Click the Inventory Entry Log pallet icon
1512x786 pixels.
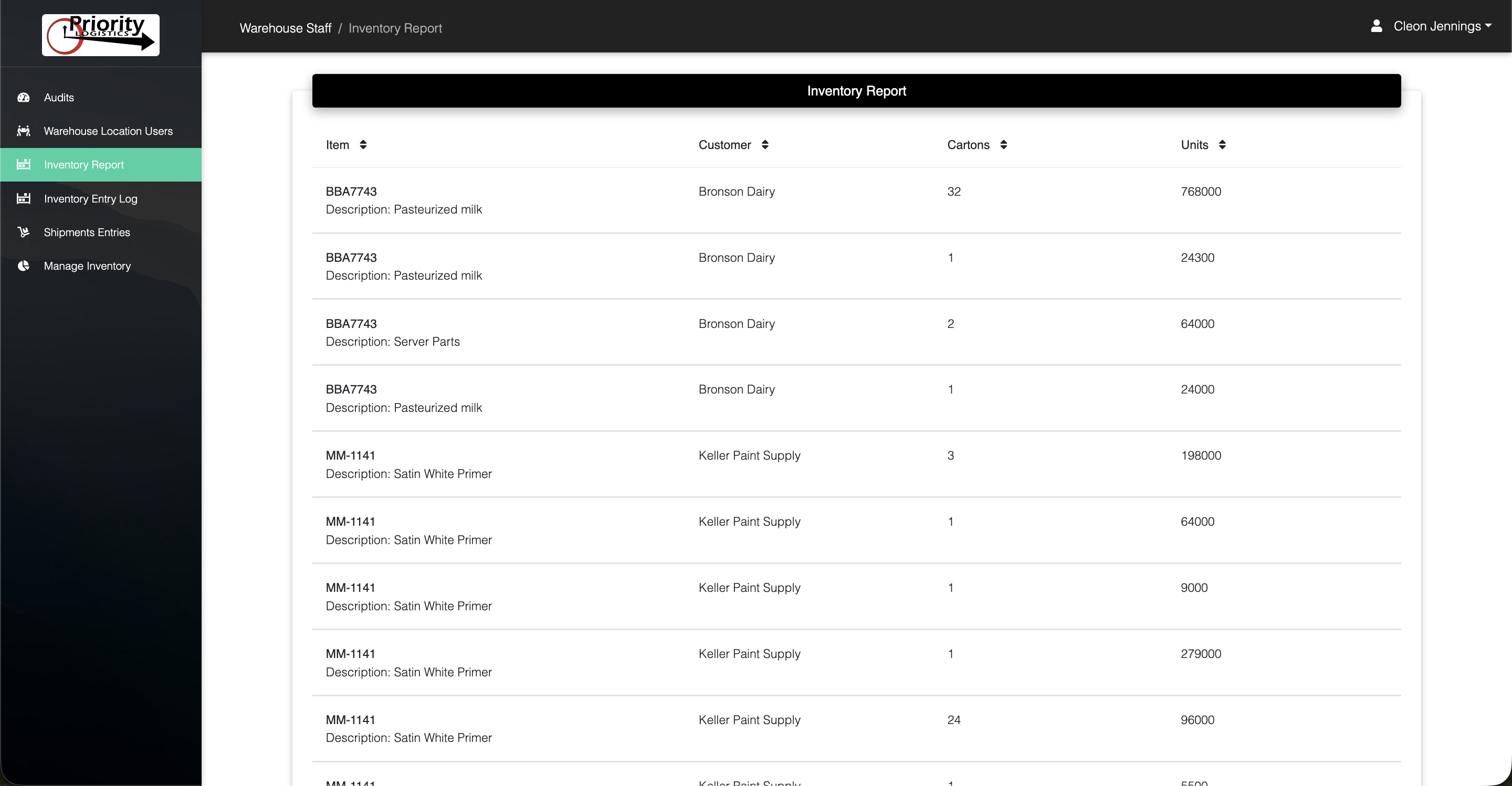[24, 198]
